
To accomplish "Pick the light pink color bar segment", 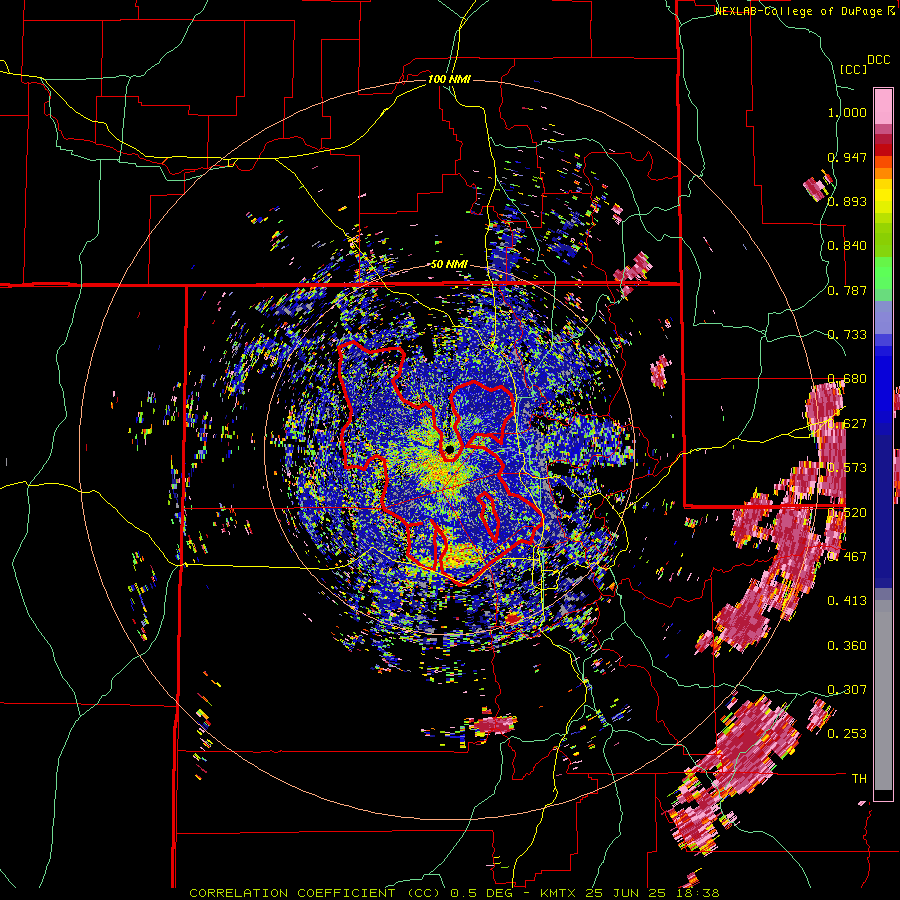I will click(x=883, y=106).
